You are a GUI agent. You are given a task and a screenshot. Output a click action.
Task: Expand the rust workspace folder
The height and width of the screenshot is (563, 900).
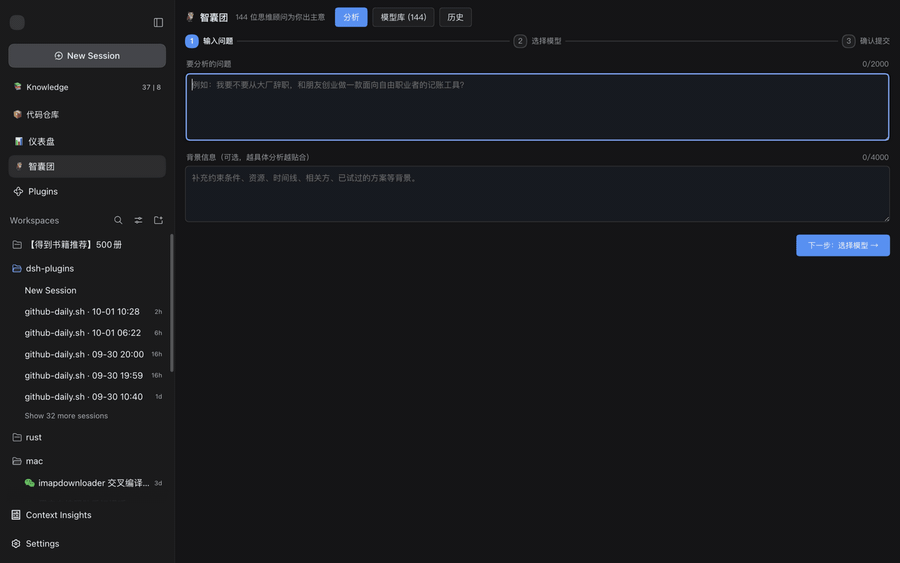tap(87, 437)
